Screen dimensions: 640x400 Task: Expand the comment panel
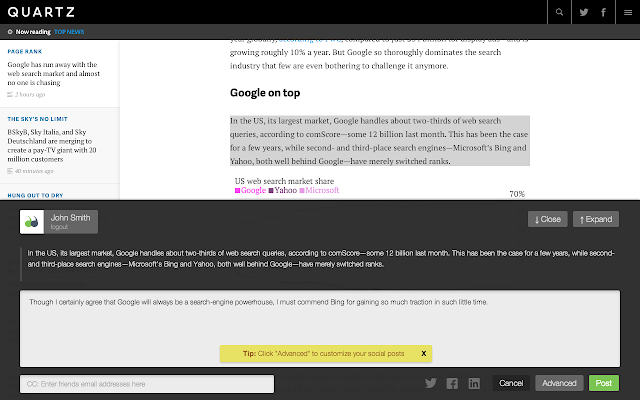tap(596, 219)
